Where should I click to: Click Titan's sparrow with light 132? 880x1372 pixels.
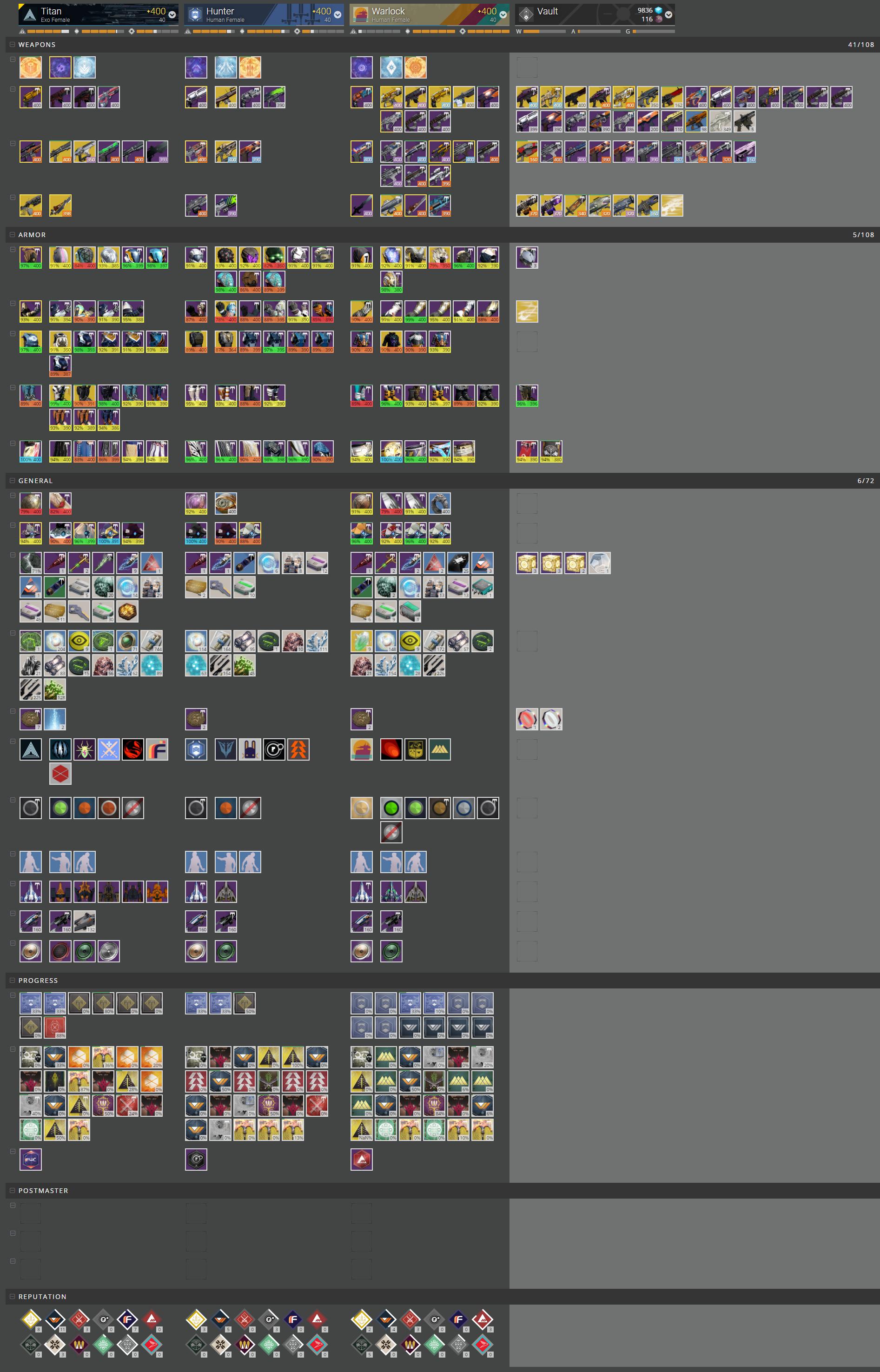coord(85,921)
